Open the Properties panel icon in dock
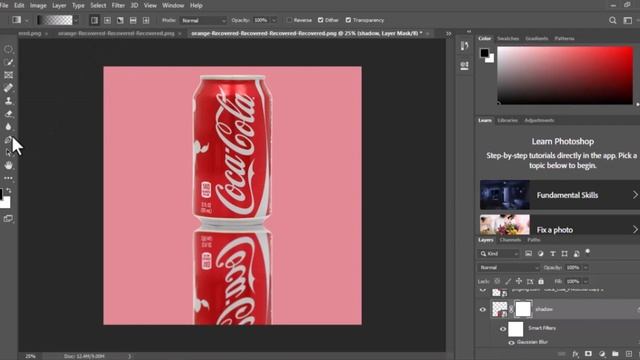The height and width of the screenshot is (360, 640). [x=464, y=65]
